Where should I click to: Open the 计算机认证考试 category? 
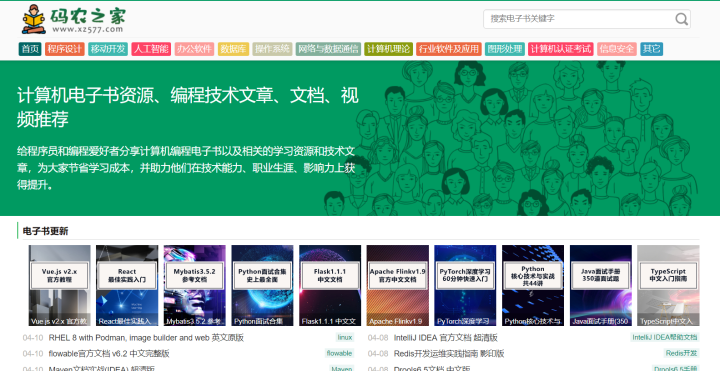coord(561,49)
